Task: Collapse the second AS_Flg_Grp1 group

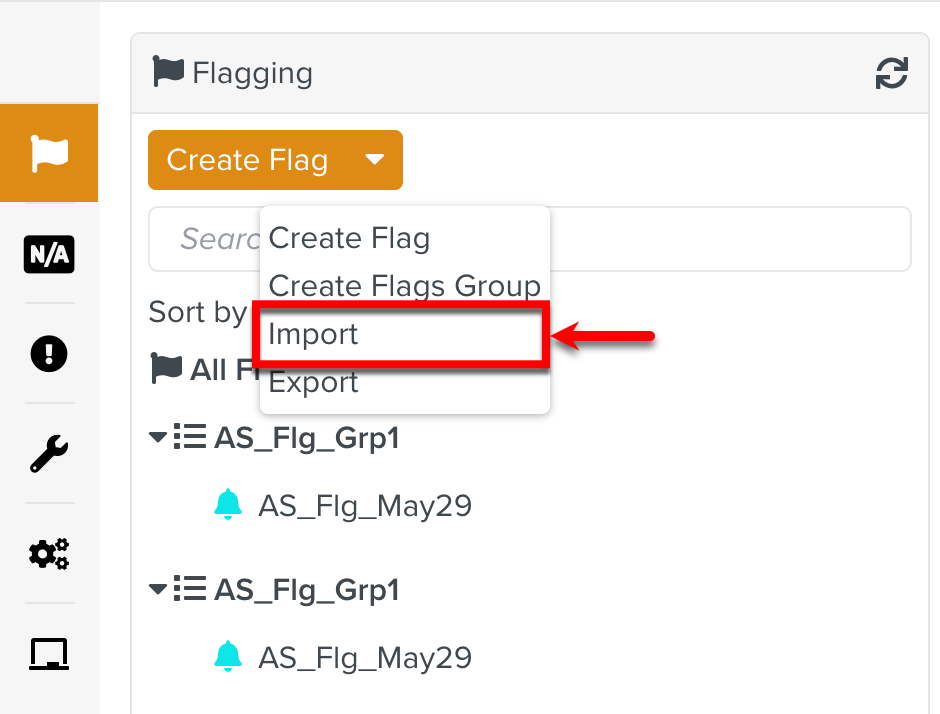Action: coord(157,589)
